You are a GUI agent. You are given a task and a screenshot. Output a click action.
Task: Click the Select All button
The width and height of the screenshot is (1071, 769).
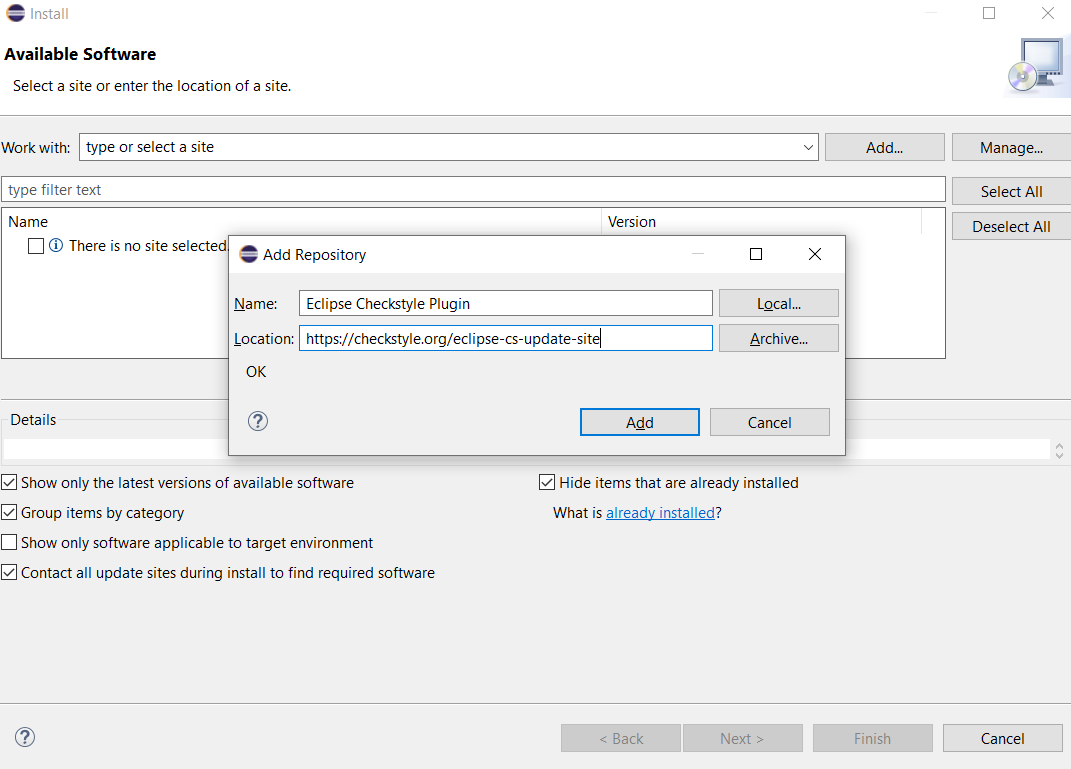(x=1012, y=191)
